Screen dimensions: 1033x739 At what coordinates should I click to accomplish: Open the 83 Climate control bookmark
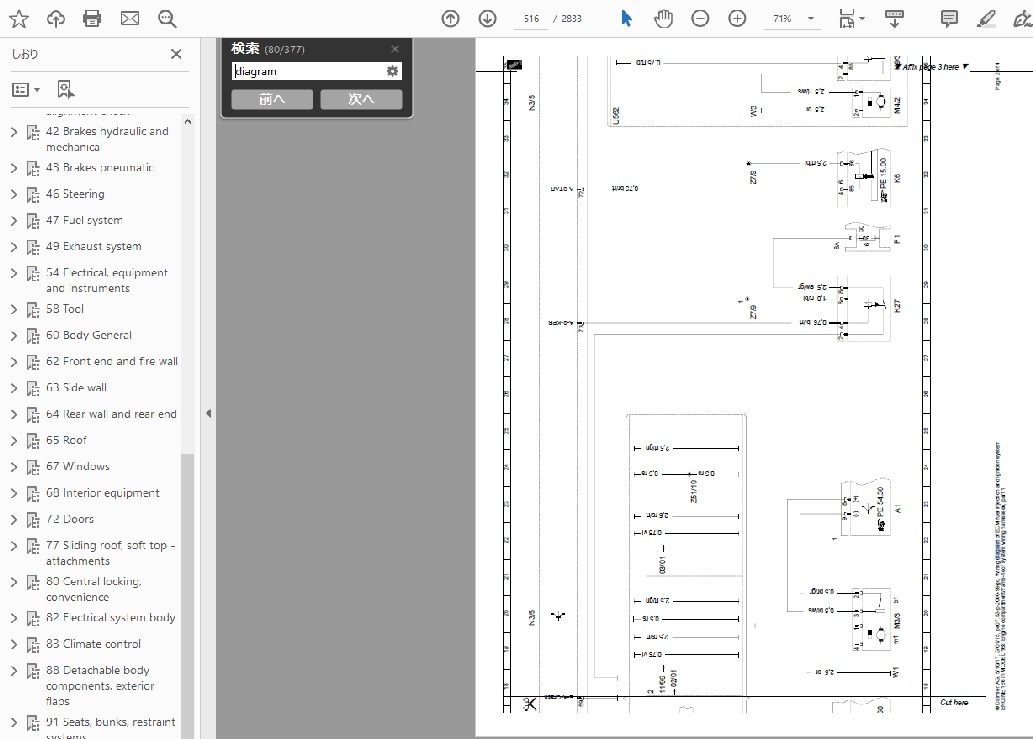tap(94, 644)
